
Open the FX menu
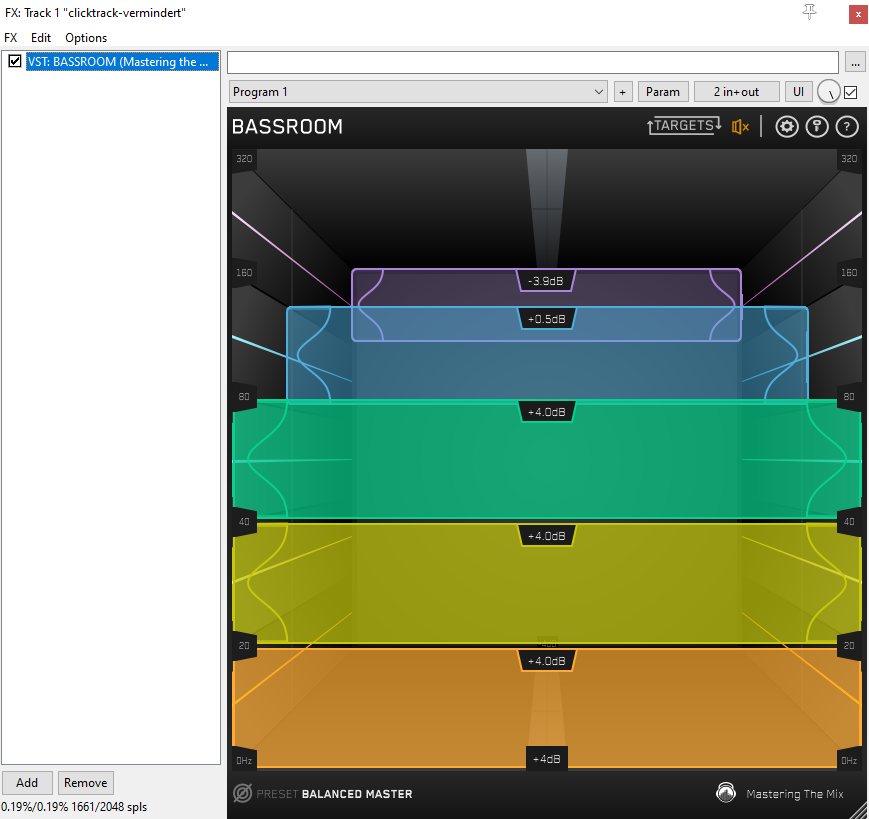11,38
